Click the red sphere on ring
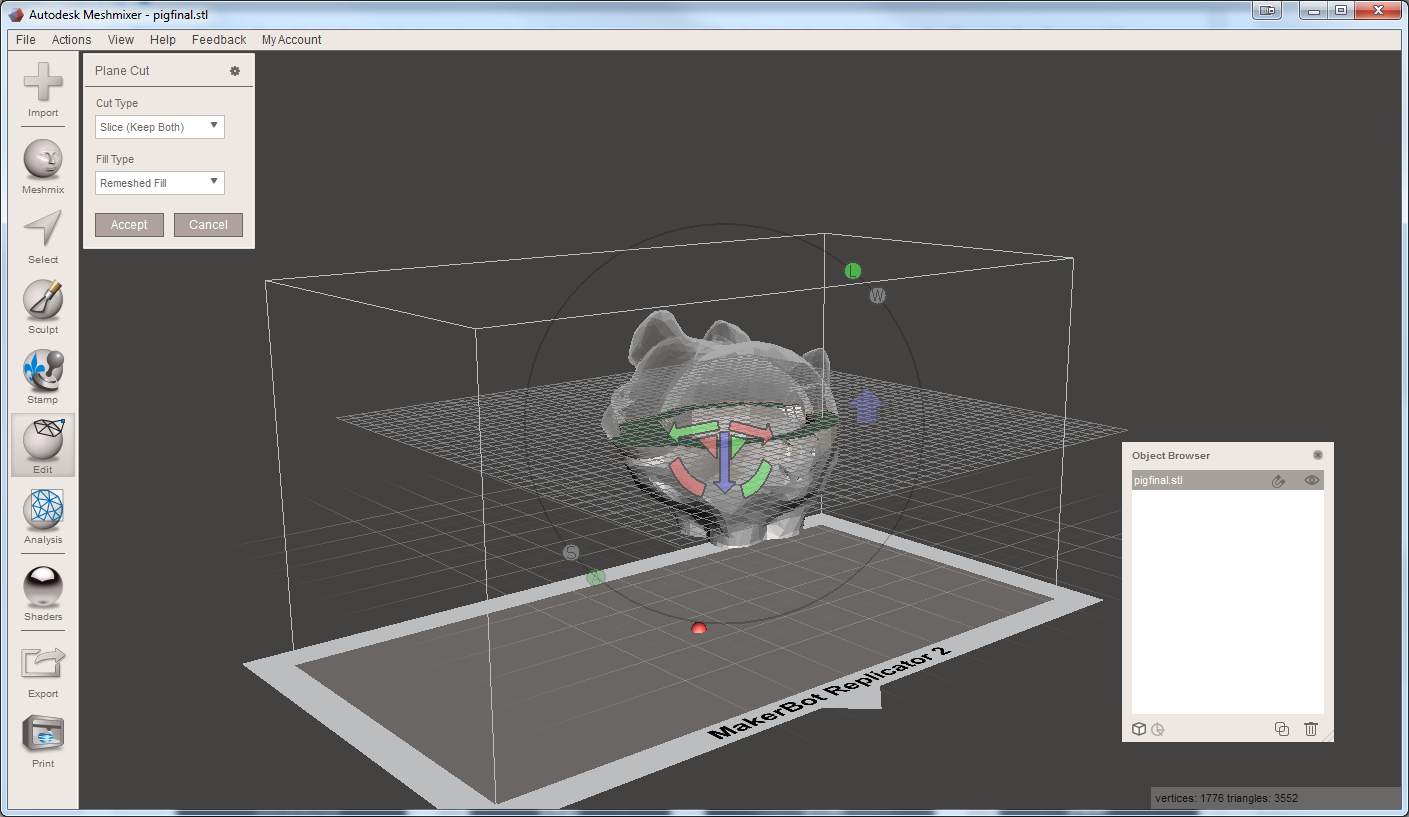This screenshot has height=817, width=1409. [x=699, y=628]
